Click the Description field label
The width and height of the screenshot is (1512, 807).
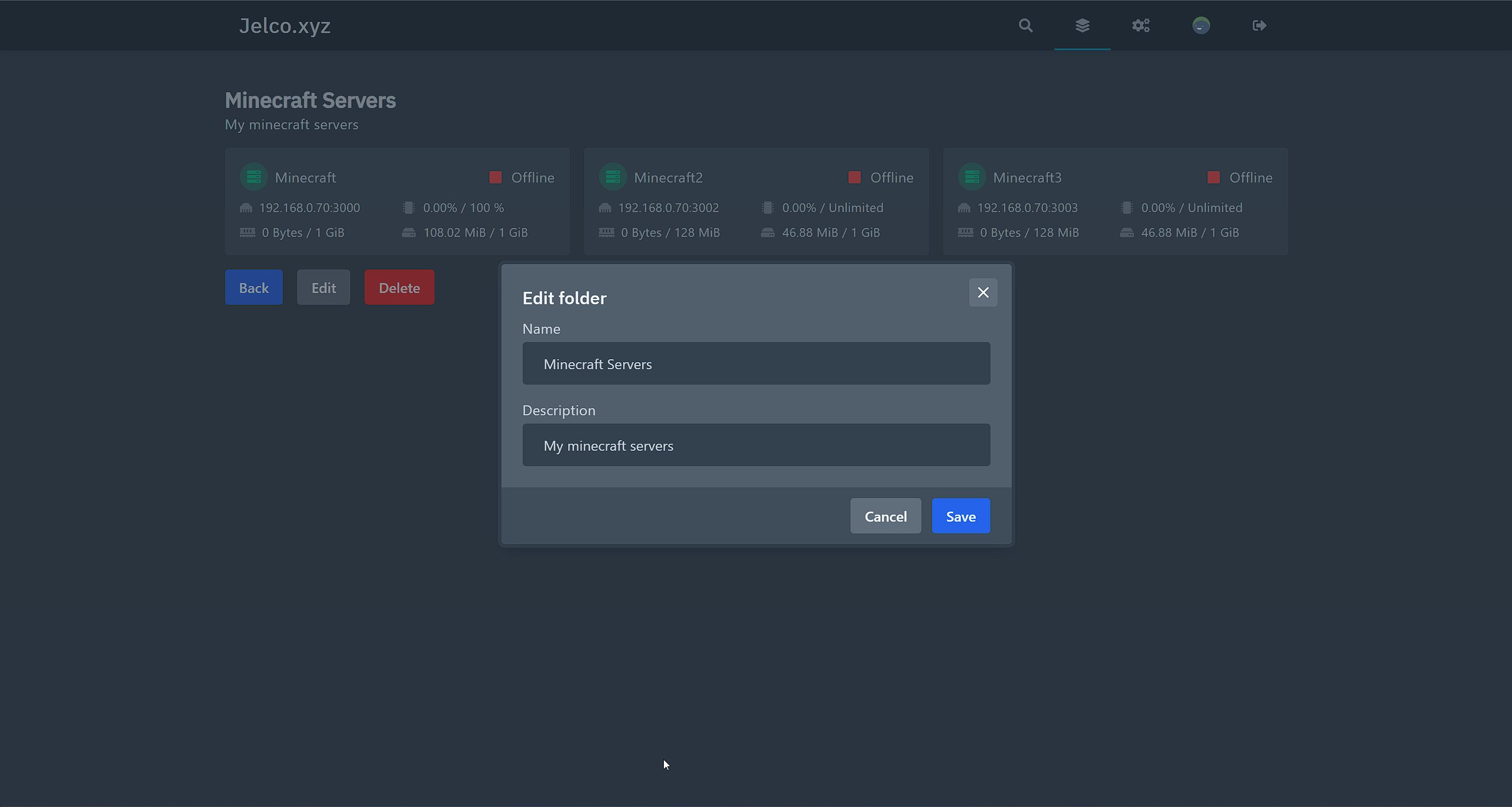[x=559, y=411]
